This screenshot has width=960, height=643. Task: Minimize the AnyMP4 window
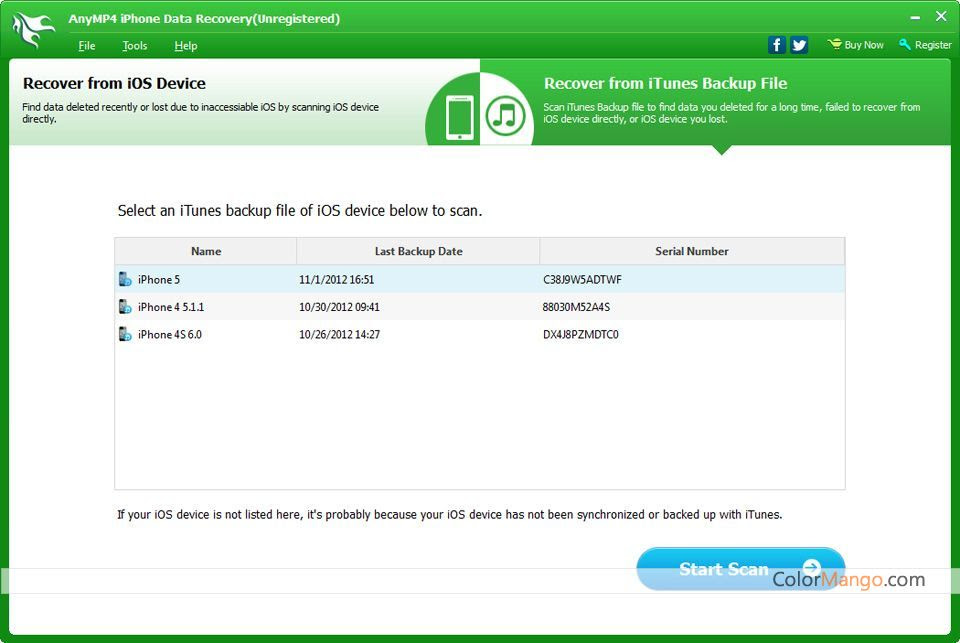pyautogui.click(x=915, y=18)
